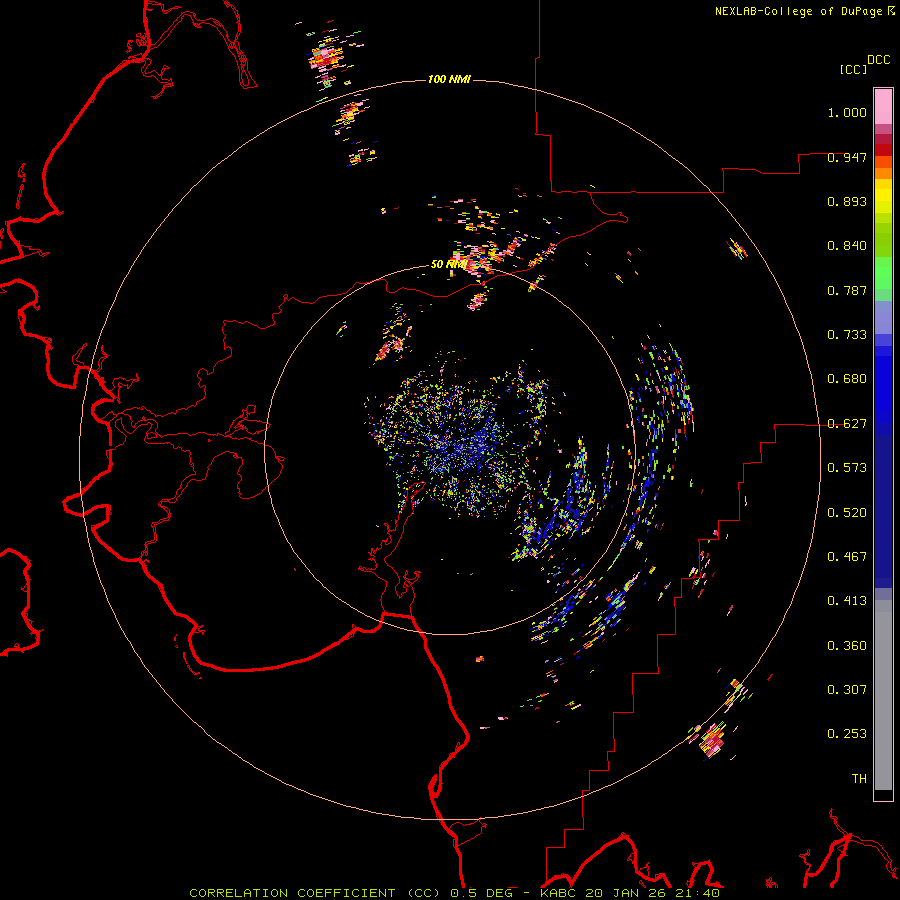Select the [CC] unit label
Viewport: 900px width, 900px height.
point(853,69)
